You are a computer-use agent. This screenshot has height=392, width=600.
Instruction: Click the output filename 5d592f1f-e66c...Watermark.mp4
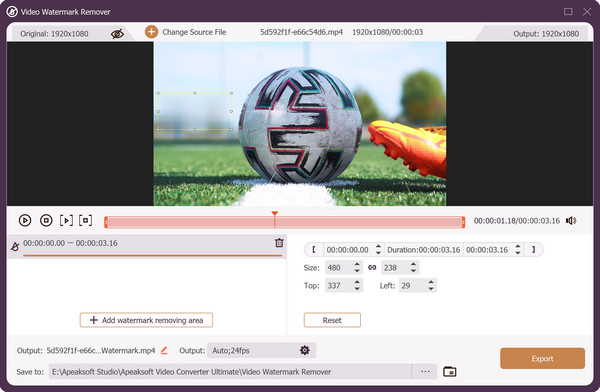101,350
